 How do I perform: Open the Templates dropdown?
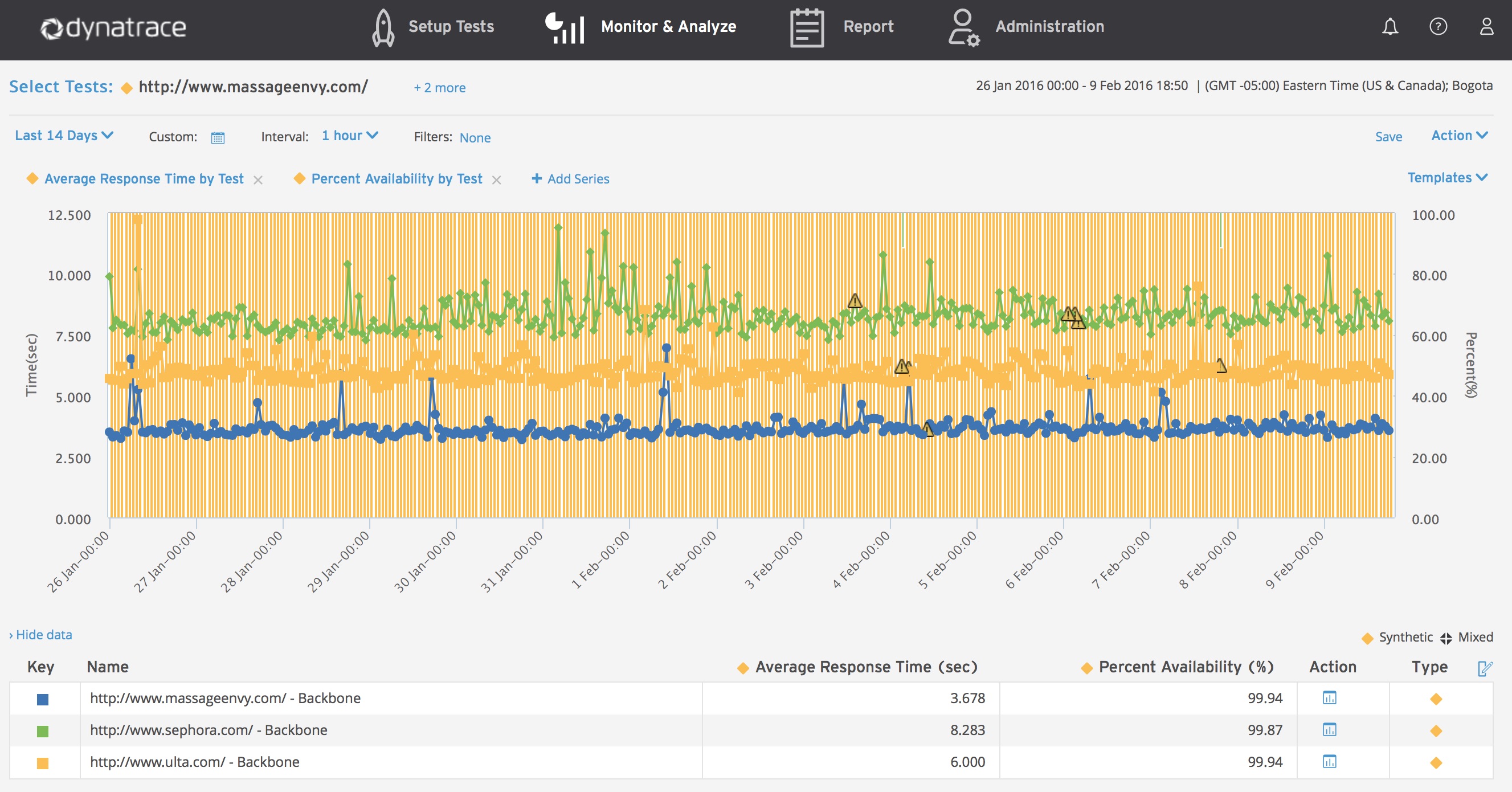pyautogui.click(x=1448, y=178)
